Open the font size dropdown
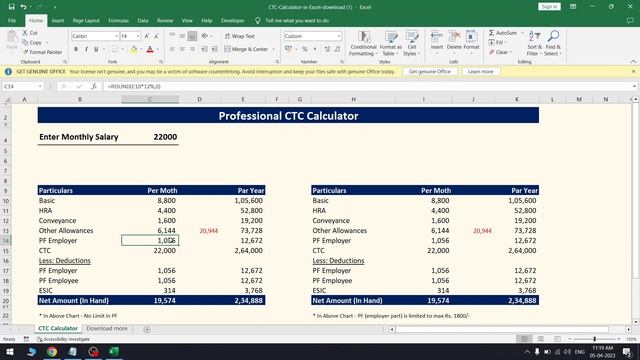 tap(138, 36)
